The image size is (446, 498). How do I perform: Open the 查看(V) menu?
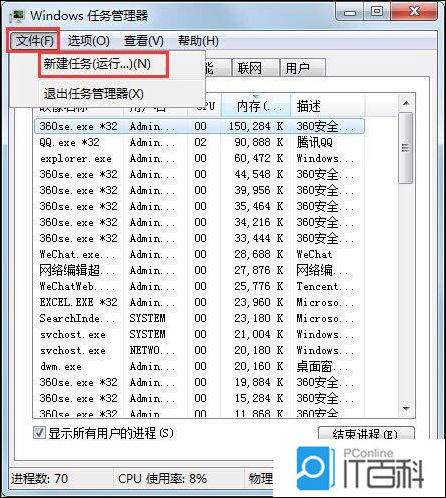click(144, 41)
